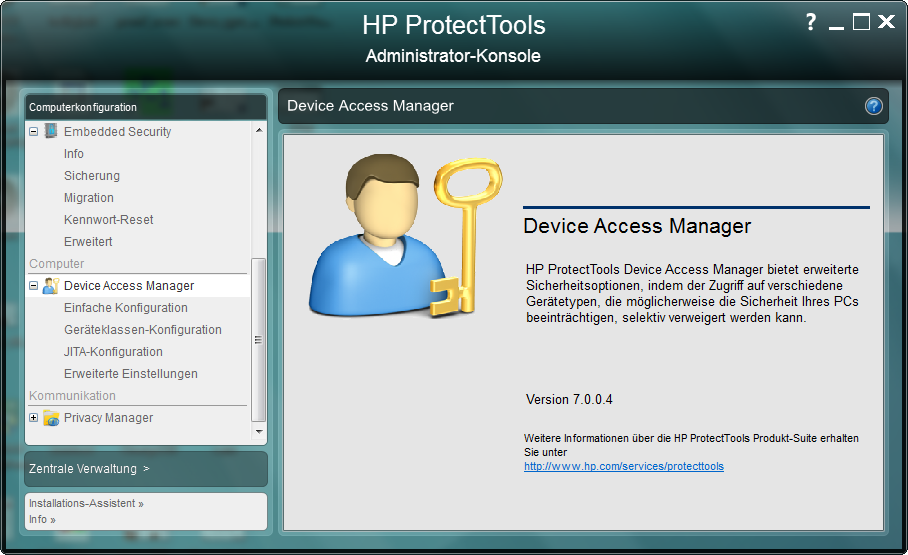The image size is (908, 555).
Task: Click the Info link at bottom left
Action: click(42, 520)
